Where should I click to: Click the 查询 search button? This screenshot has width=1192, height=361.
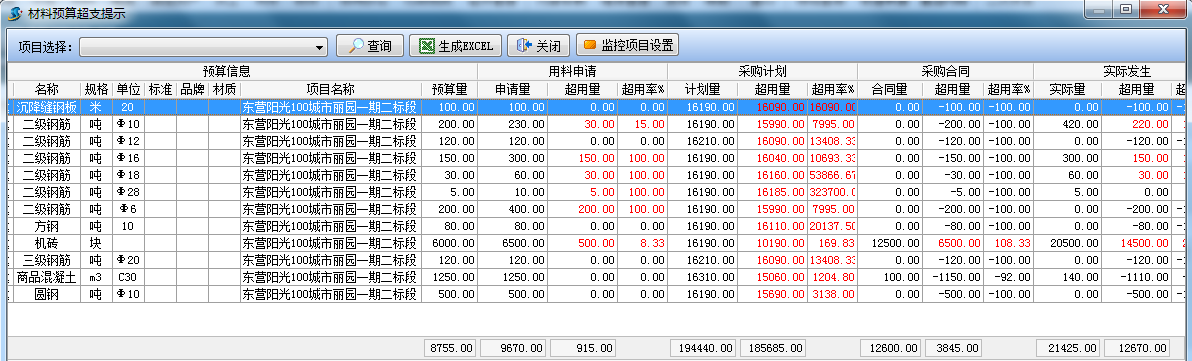pos(369,46)
